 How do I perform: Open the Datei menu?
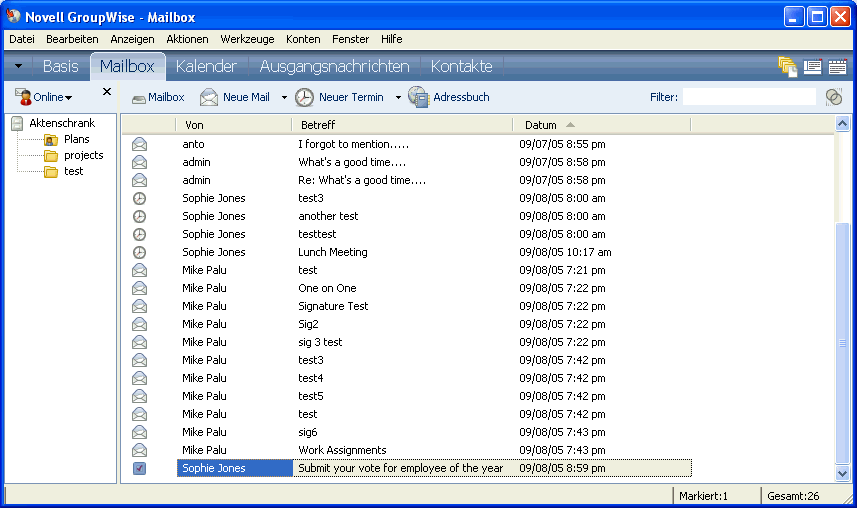22,39
